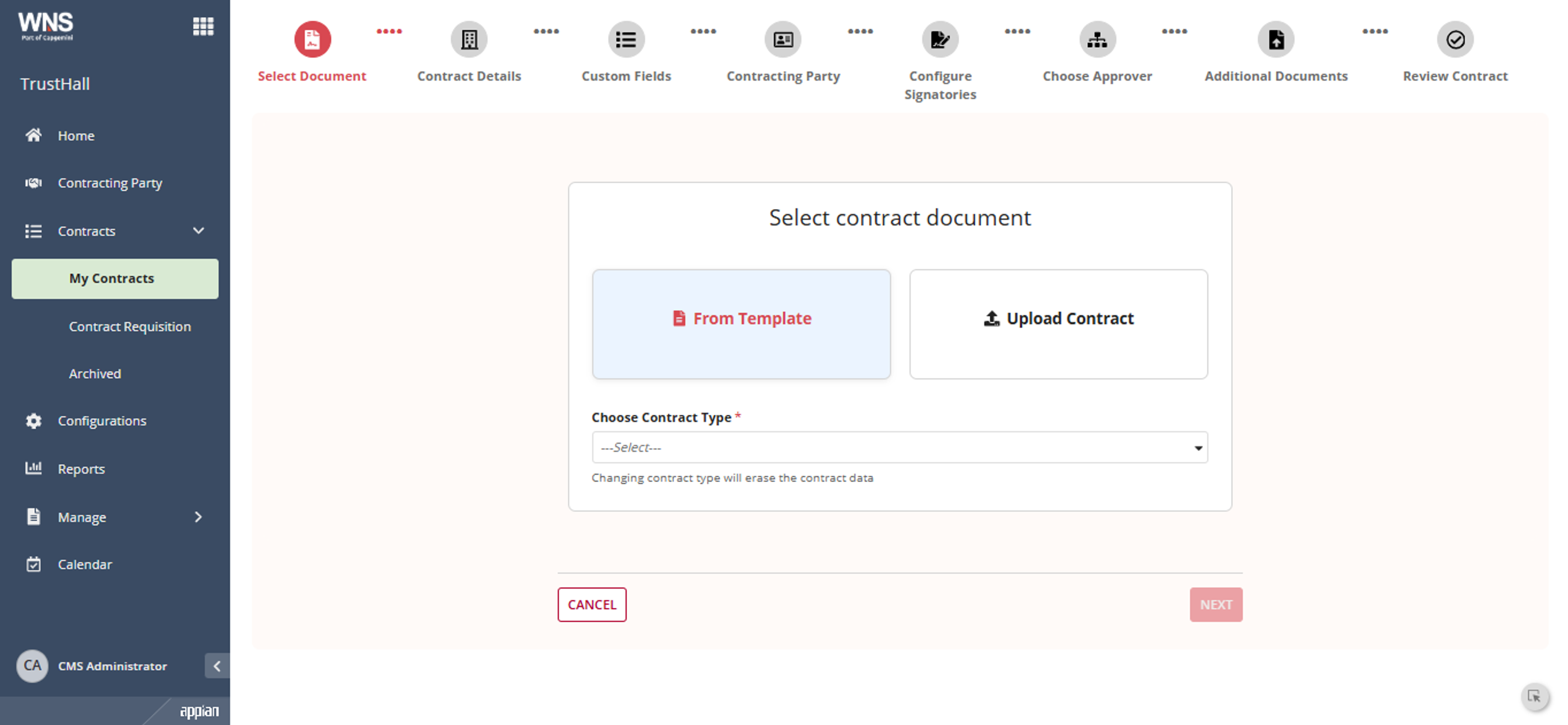The image size is (1568, 725).
Task: Click the Additional Documents file icon
Action: tap(1276, 40)
